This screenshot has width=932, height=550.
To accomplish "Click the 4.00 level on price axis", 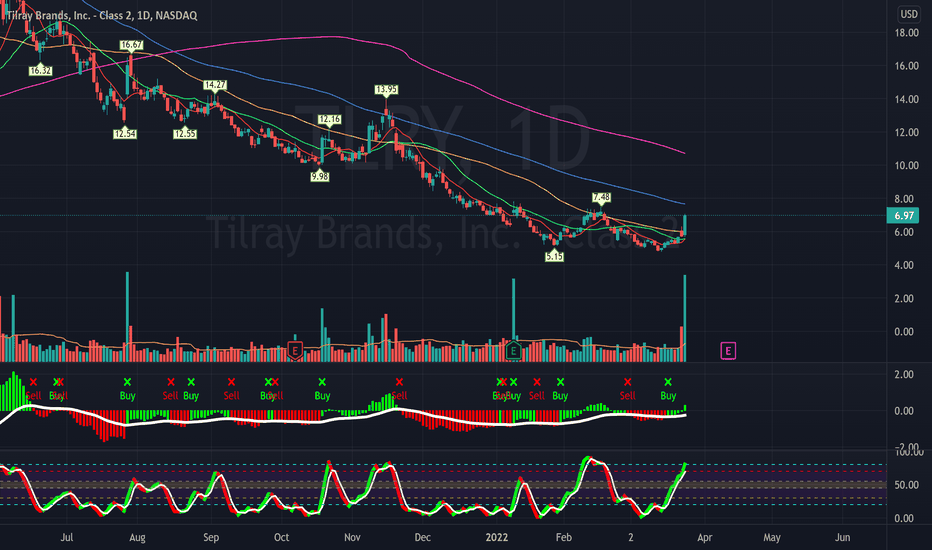I will pyautogui.click(x=907, y=265).
